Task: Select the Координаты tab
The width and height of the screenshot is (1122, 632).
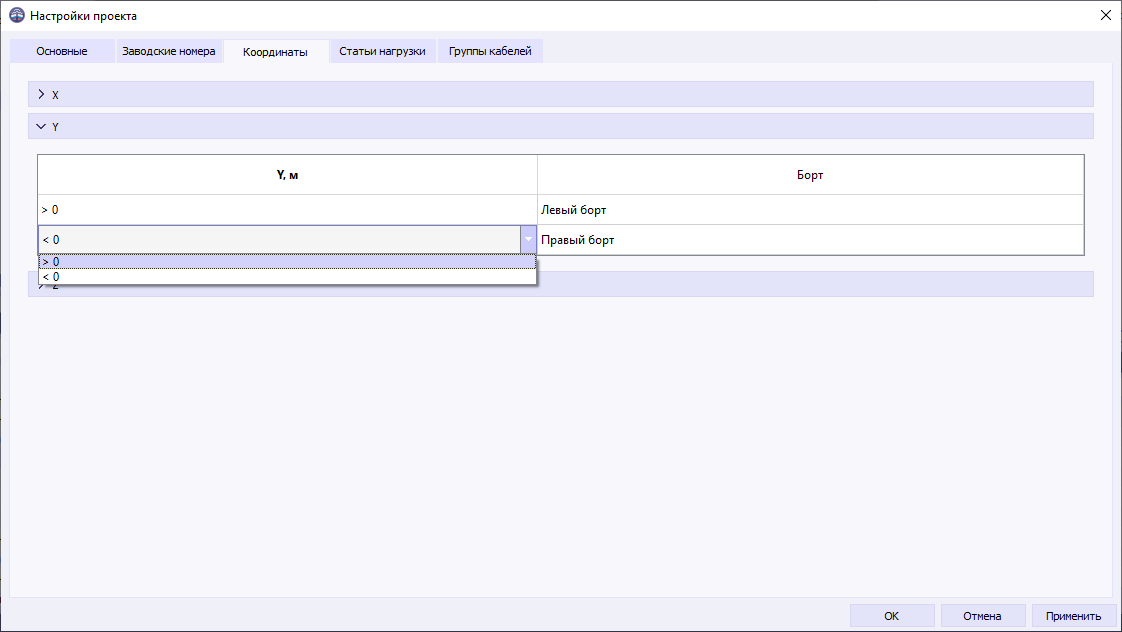Action: (276, 50)
